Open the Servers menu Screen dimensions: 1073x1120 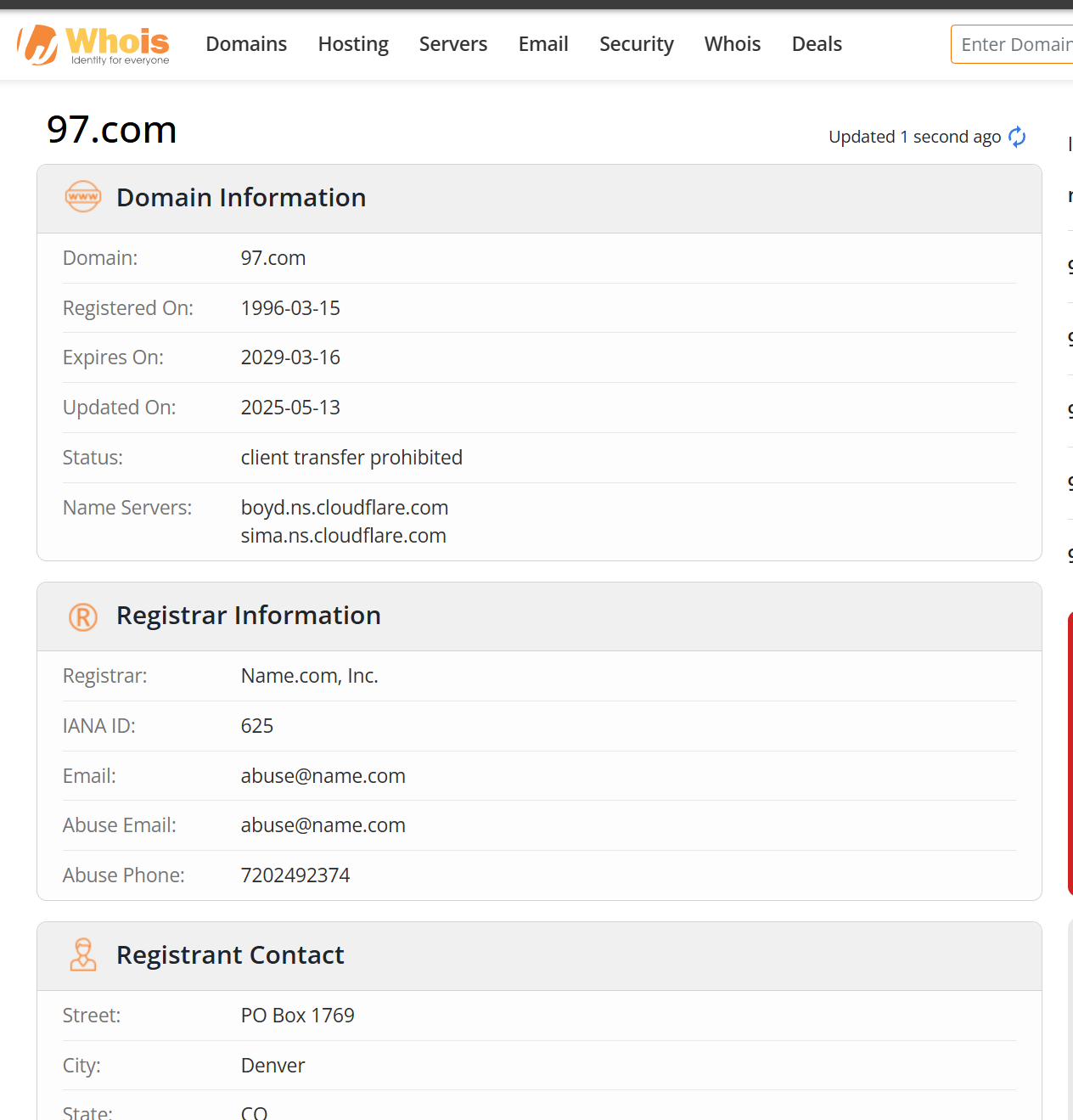click(453, 44)
